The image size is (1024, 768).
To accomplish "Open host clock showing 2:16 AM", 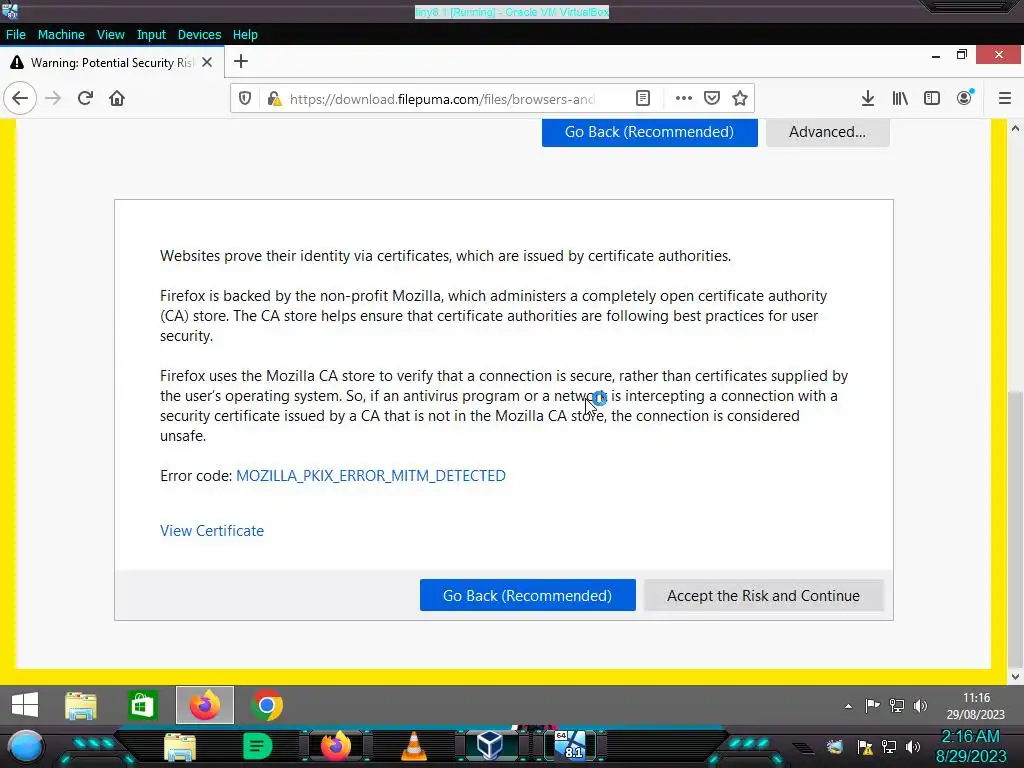I will 971,746.
